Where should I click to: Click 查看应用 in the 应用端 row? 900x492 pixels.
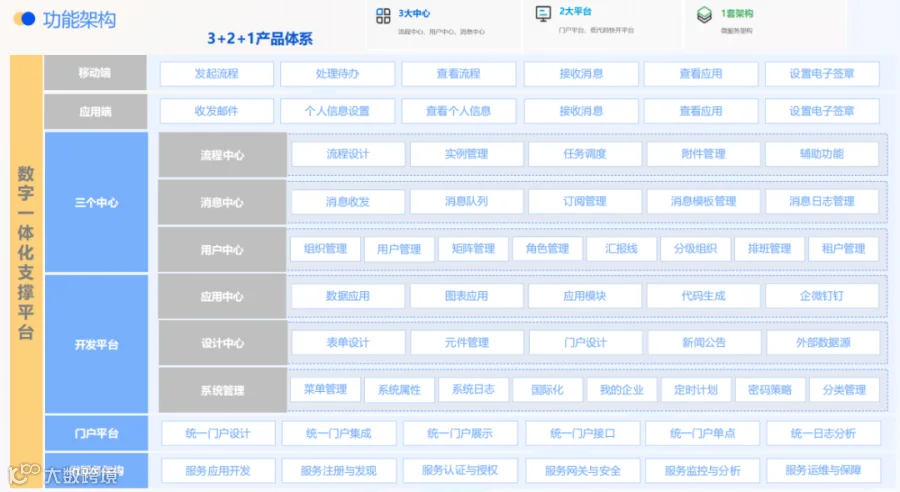pyautogui.click(x=701, y=111)
